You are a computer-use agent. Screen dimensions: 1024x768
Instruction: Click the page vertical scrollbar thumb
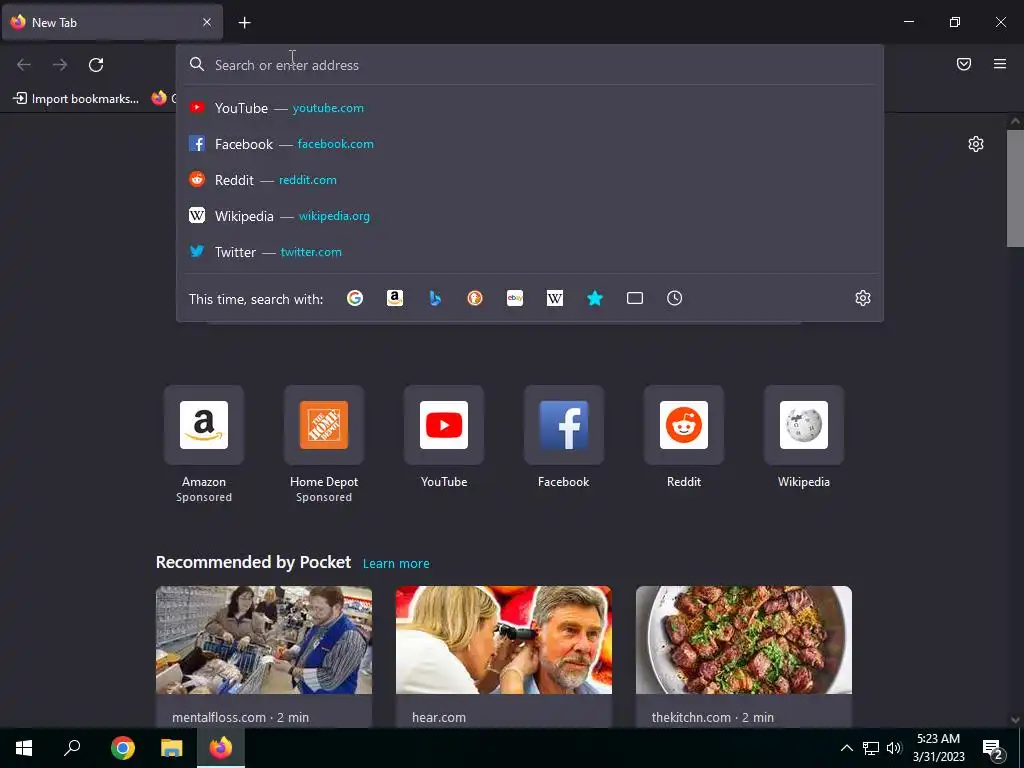click(x=1015, y=188)
